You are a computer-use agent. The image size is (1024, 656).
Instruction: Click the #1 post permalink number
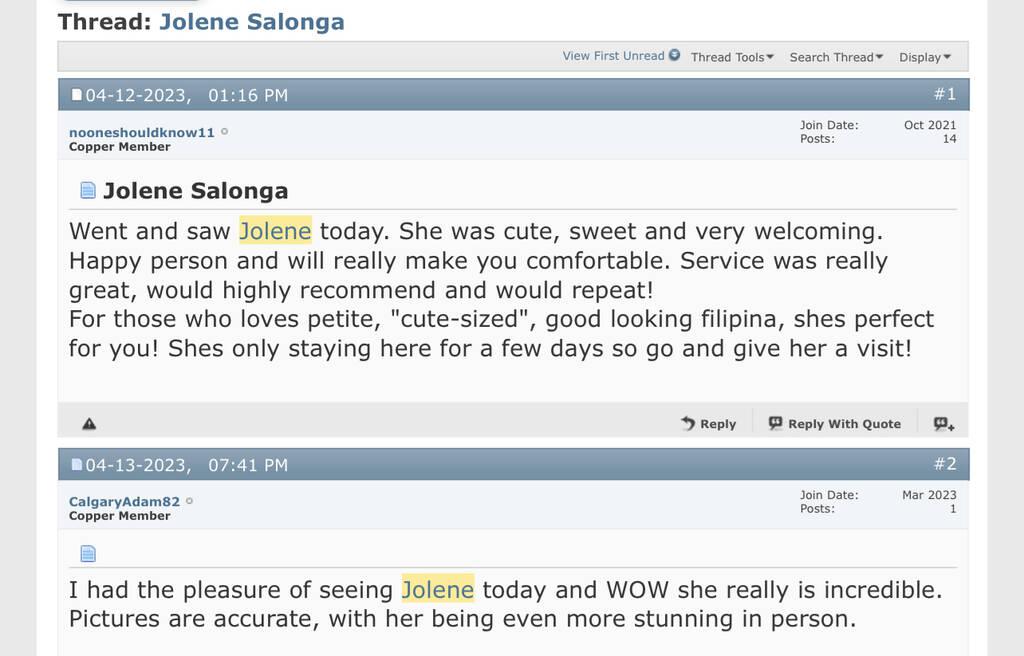tap(945, 94)
